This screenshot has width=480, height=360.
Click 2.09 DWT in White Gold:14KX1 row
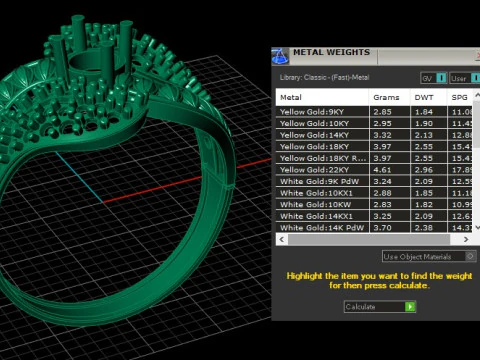click(428, 216)
